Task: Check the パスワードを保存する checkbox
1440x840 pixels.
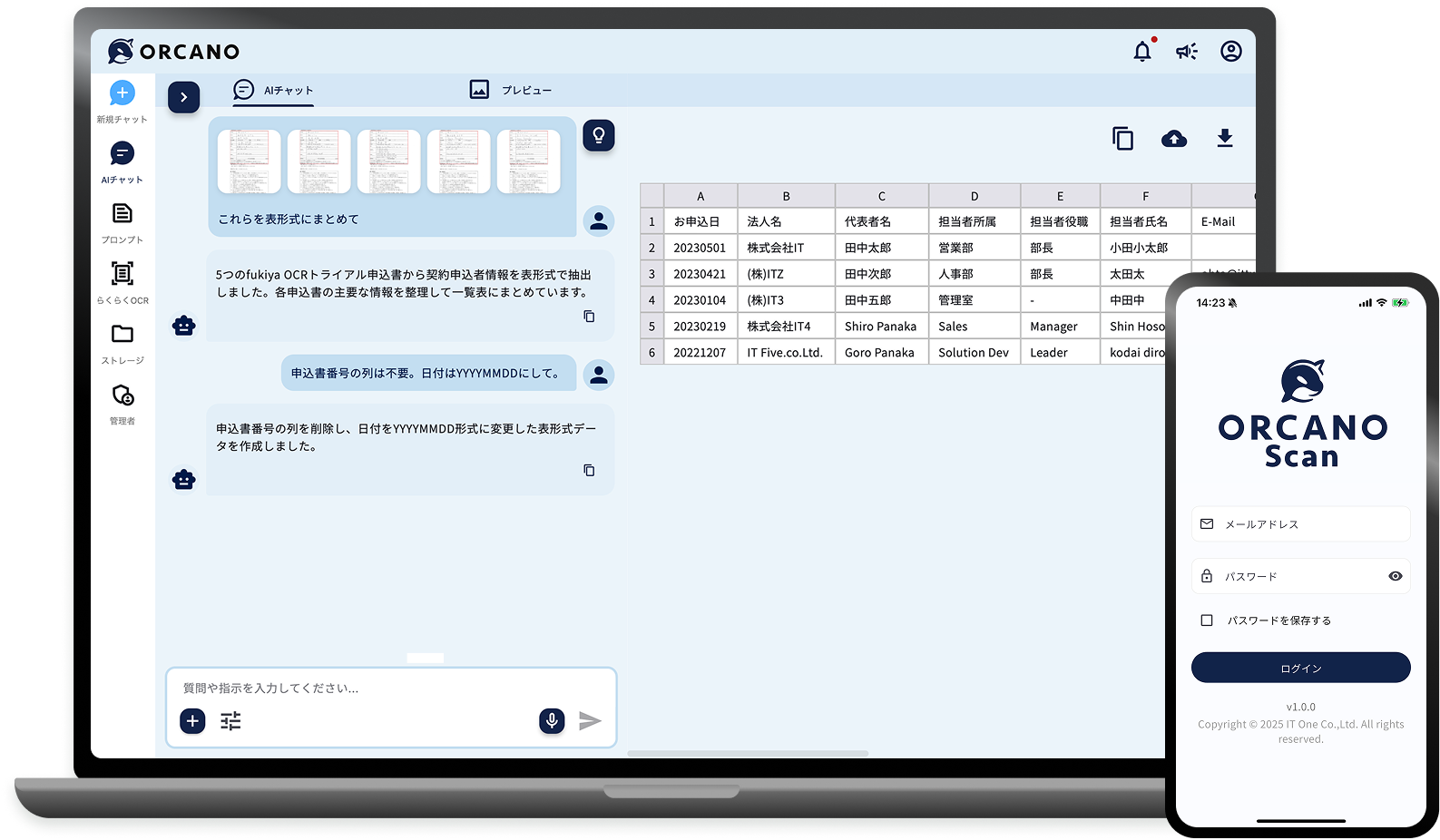Action: click(1207, 620)
